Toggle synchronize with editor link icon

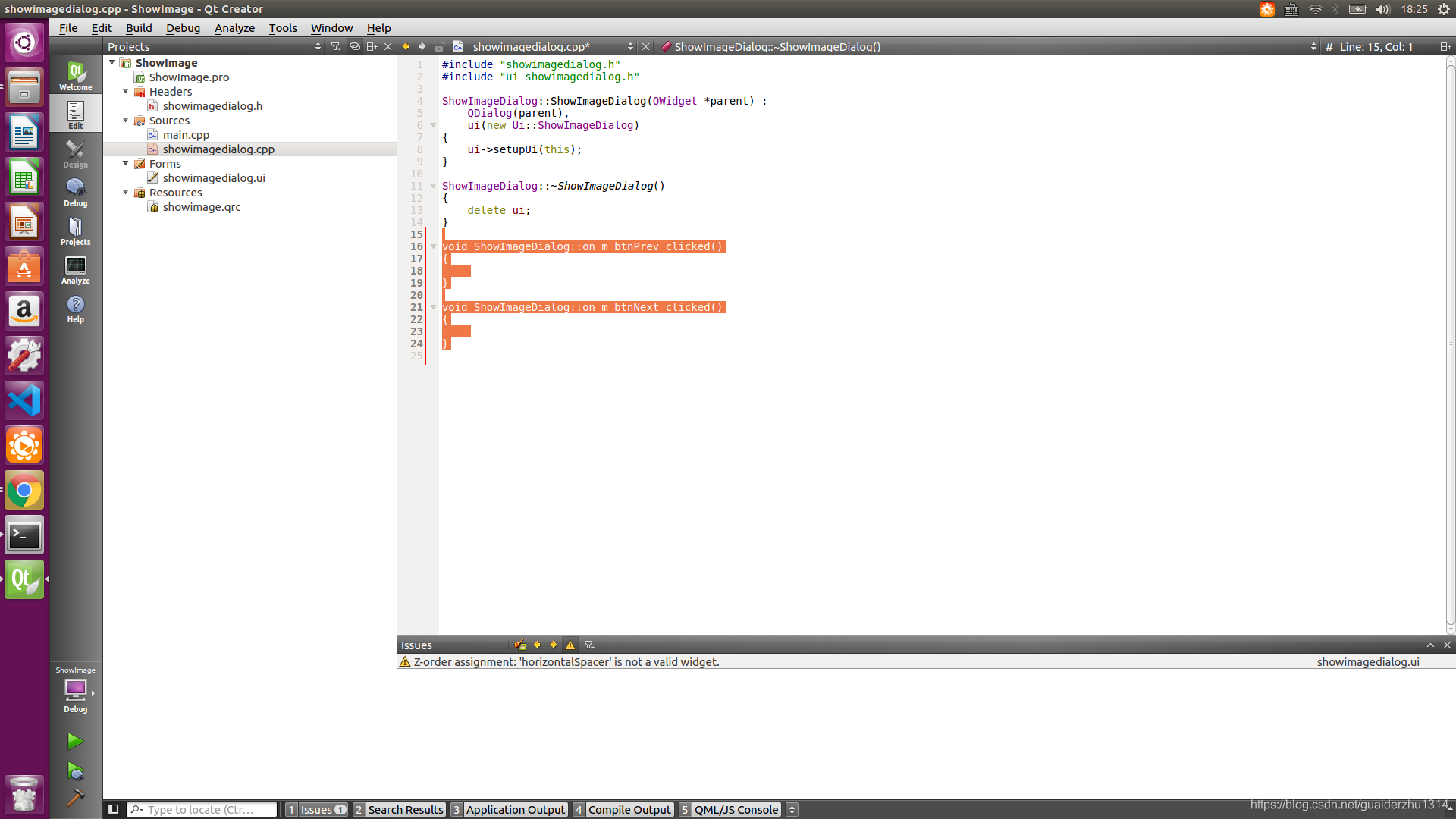354,46
